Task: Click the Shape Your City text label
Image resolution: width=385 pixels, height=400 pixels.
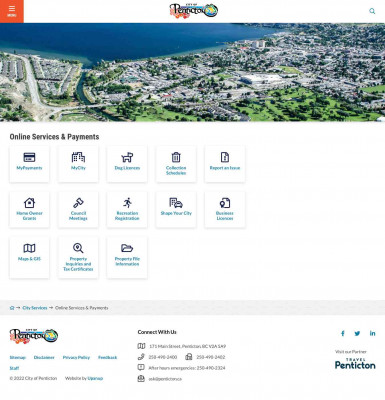Action: click(176, 213)
